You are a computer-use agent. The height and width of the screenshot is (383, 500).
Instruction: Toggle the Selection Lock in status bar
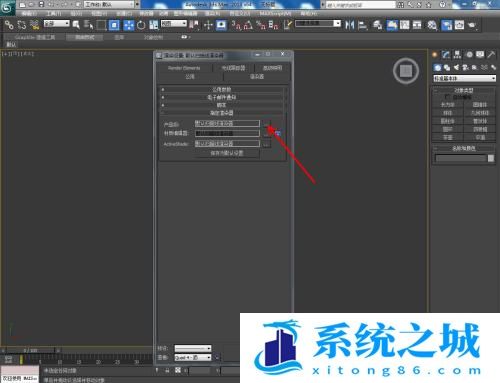(167, 370)
